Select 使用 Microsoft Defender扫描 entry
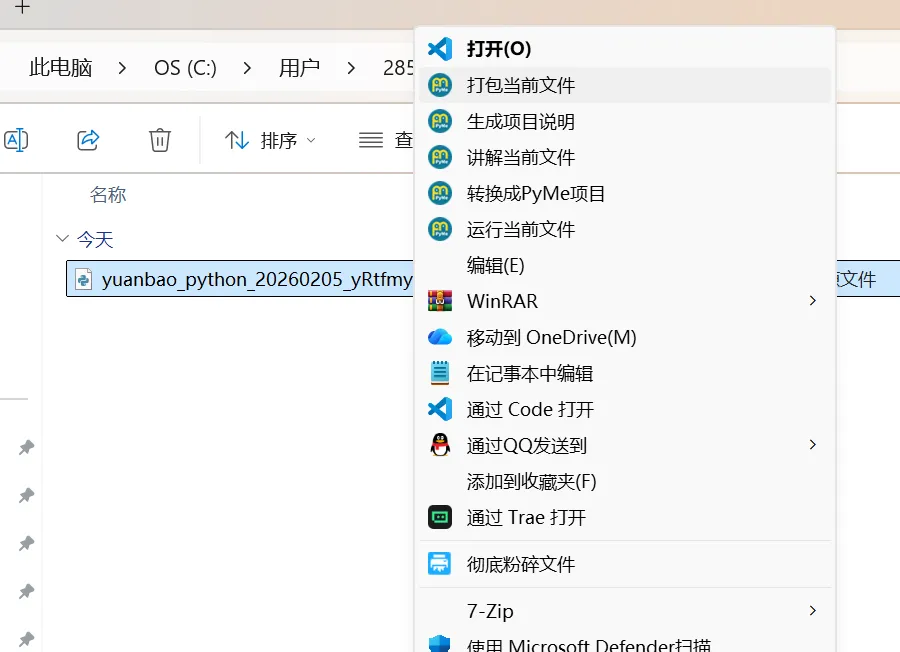 coord(626,644)
